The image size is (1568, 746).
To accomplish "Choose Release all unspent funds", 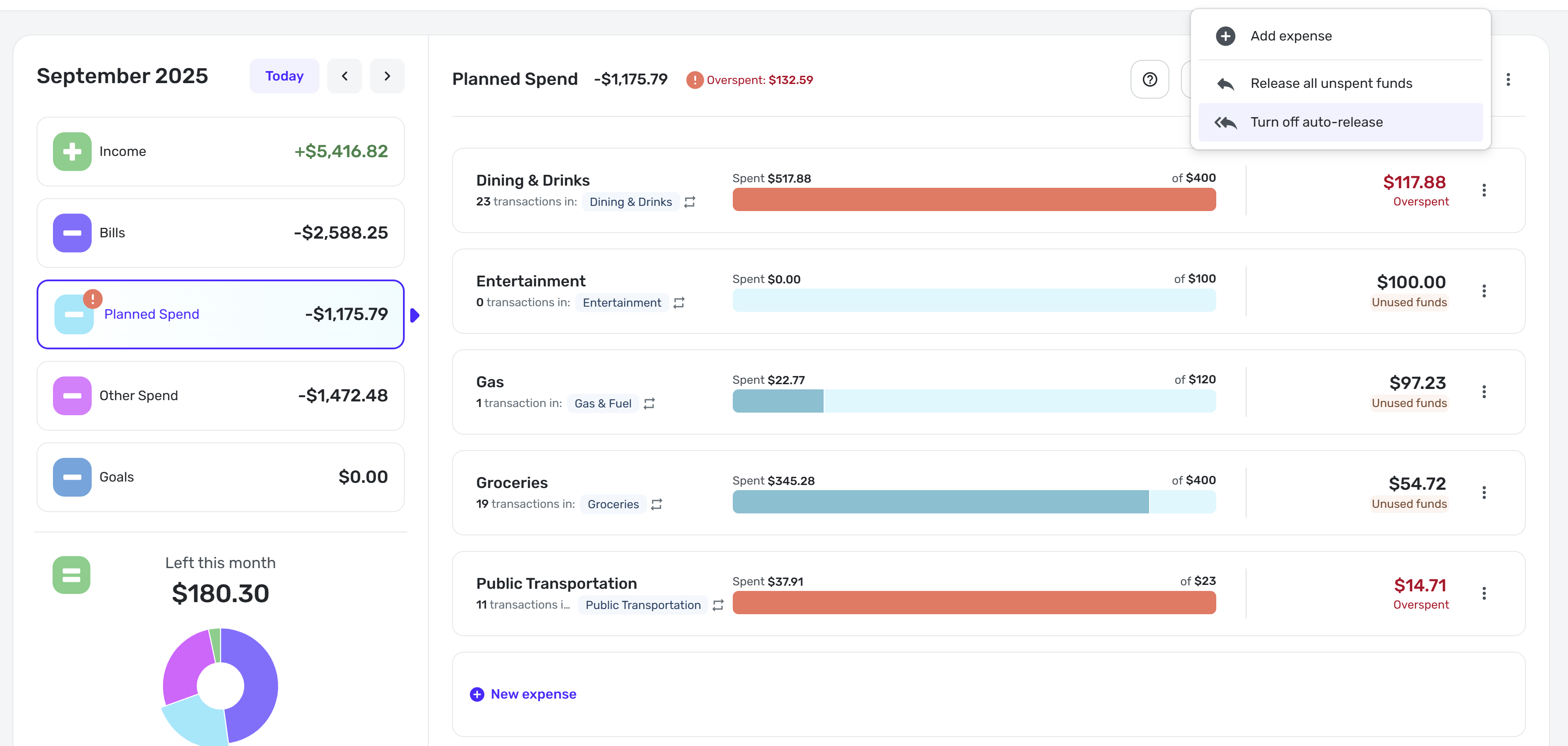I will pos(1331,84).
